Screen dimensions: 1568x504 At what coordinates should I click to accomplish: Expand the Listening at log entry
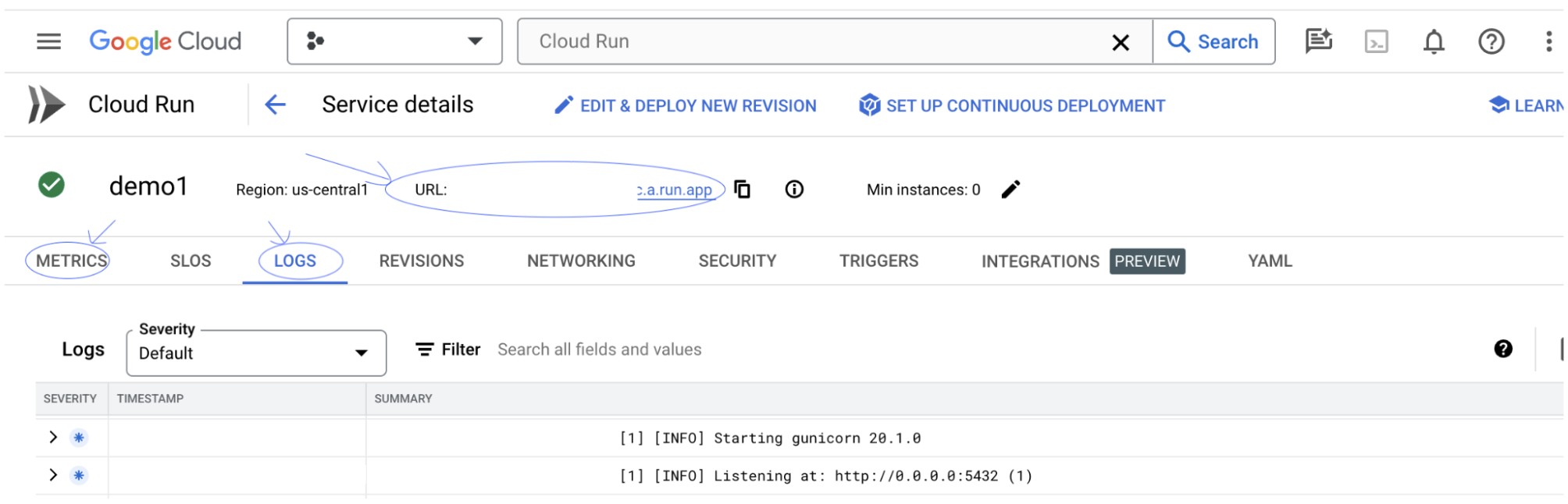click(x=53, y=475)
